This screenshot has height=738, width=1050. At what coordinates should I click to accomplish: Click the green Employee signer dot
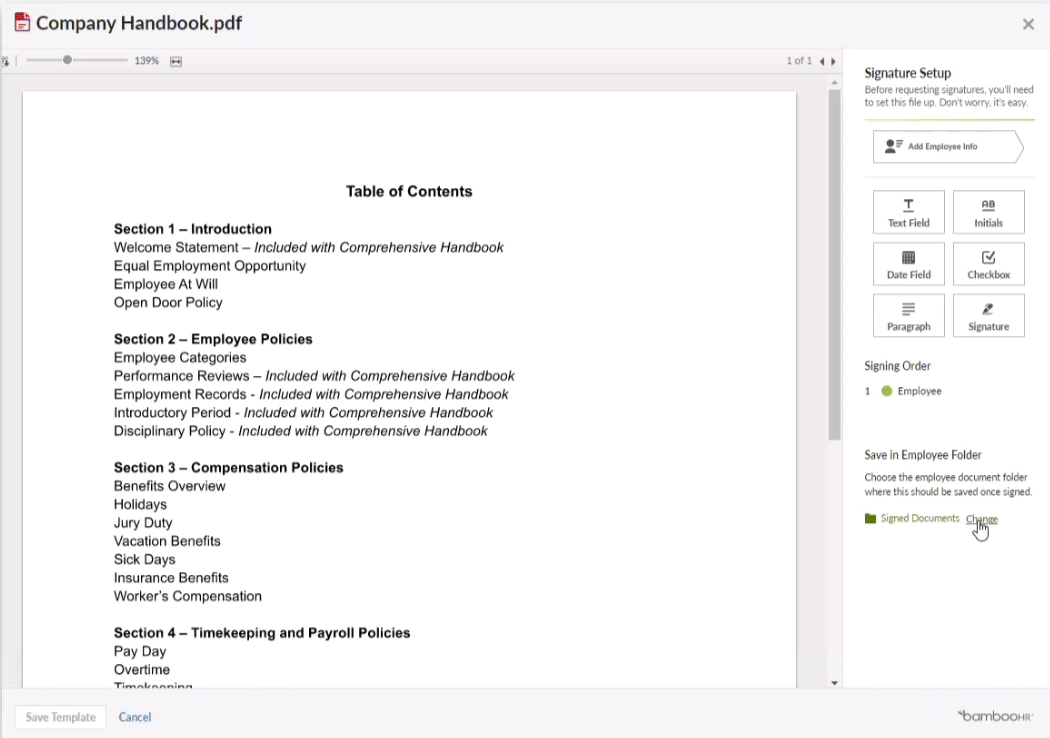(886, 391)
